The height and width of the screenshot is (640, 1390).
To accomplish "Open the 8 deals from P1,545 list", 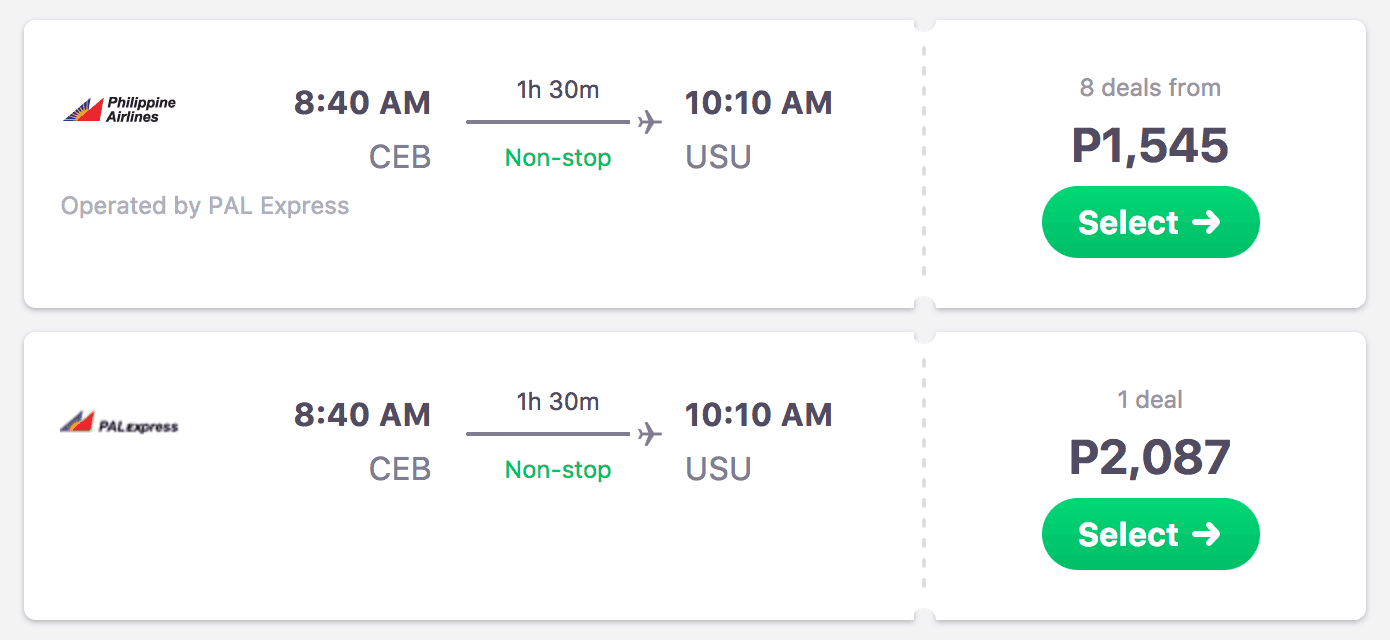I will [x=1150, y=87].
